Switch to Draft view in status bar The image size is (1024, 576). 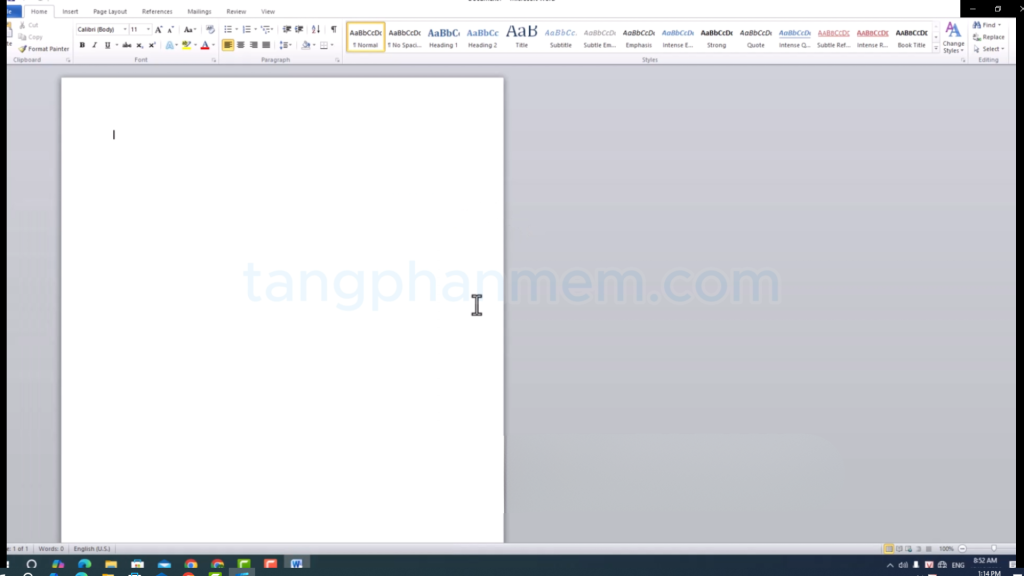929,549
